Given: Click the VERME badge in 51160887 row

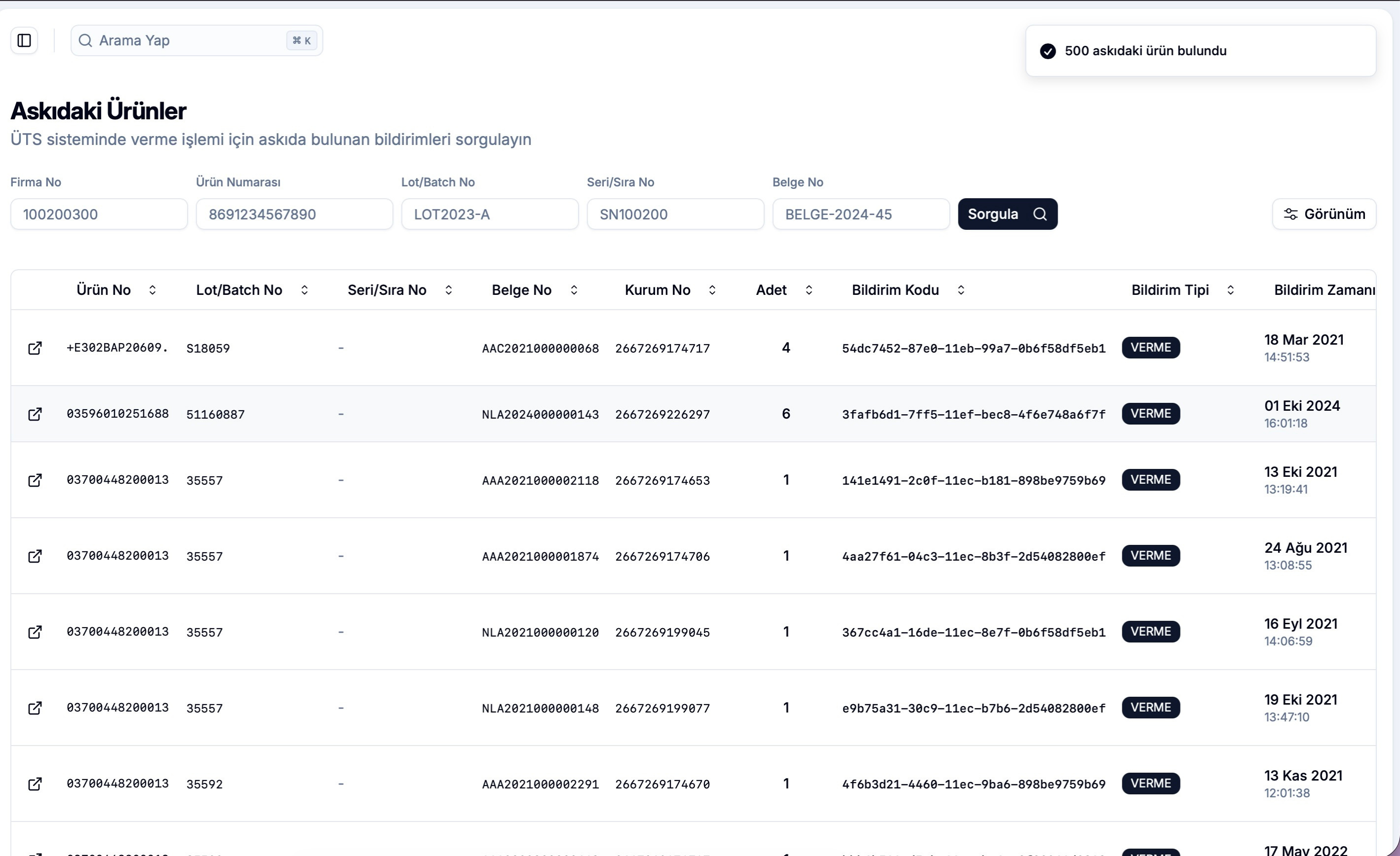Looking at the screenshot, I should [1150, 414].
